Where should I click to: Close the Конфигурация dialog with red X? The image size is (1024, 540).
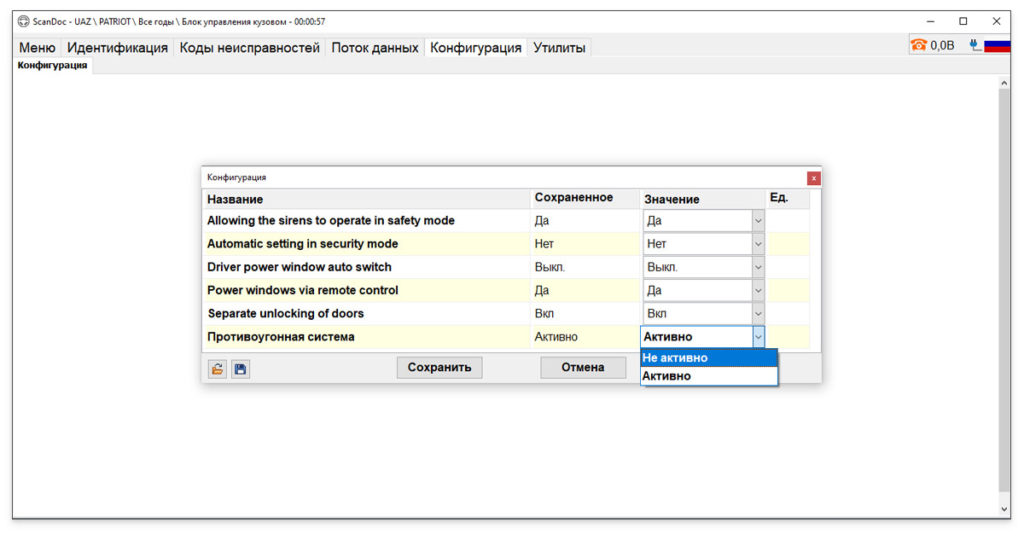tap(813, 178)
